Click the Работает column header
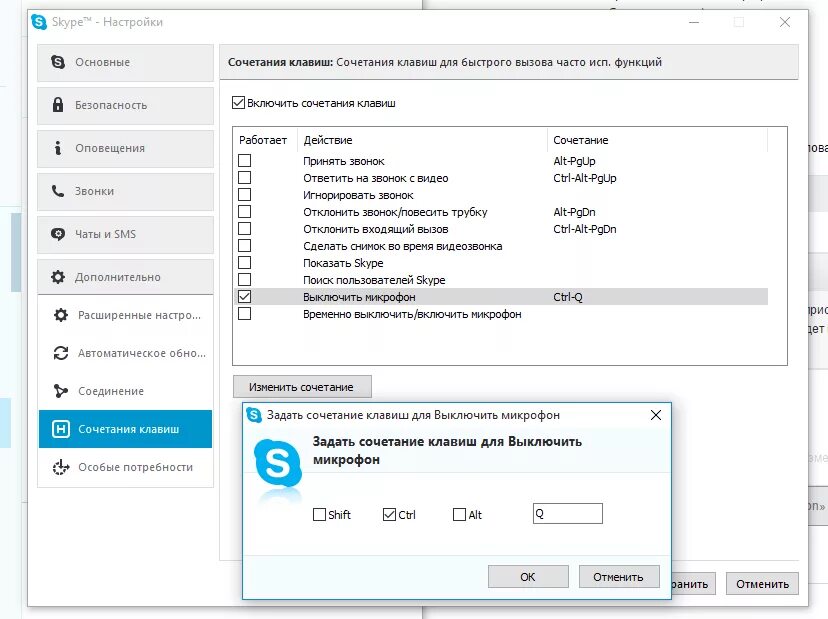Image resolution: width=828 pixels, height=619 pixels. click(x=263, y=140)
